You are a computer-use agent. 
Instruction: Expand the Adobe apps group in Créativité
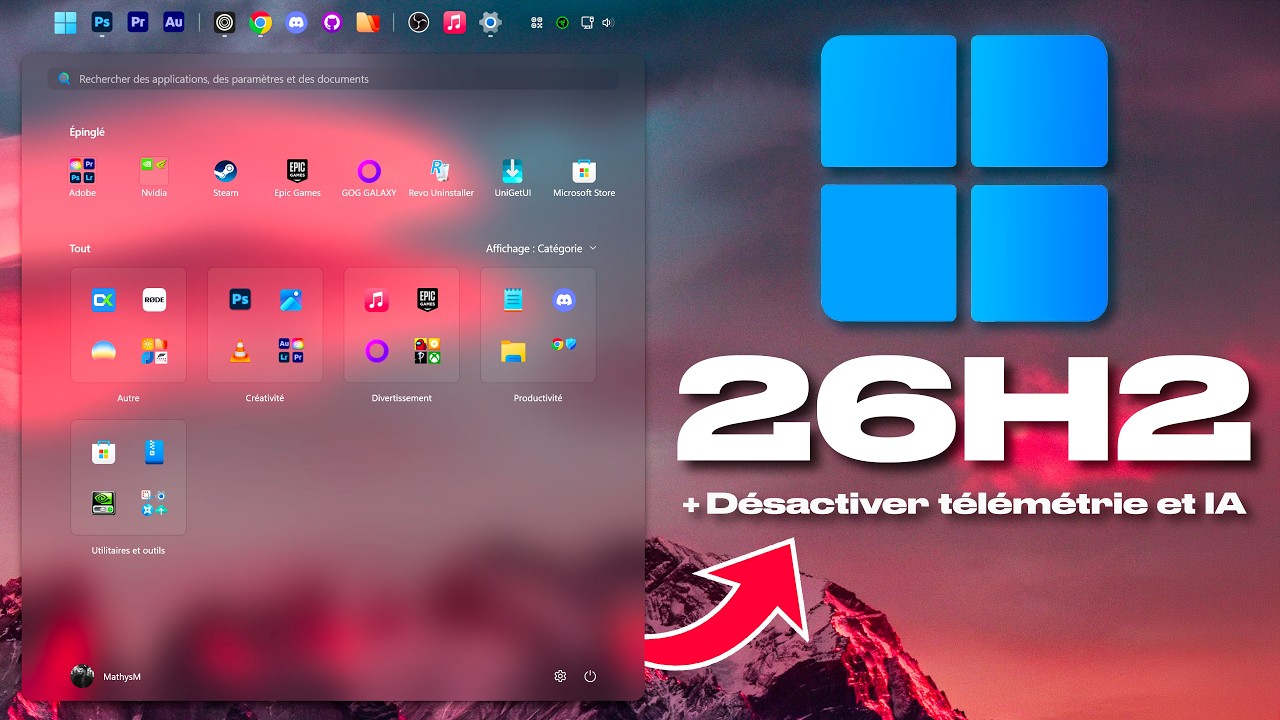(x=291, y=351)
